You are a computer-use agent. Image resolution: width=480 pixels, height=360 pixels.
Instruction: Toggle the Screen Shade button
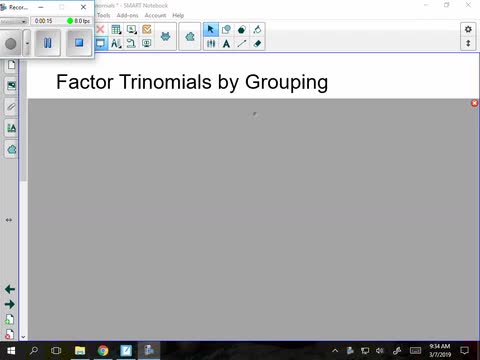101,43
